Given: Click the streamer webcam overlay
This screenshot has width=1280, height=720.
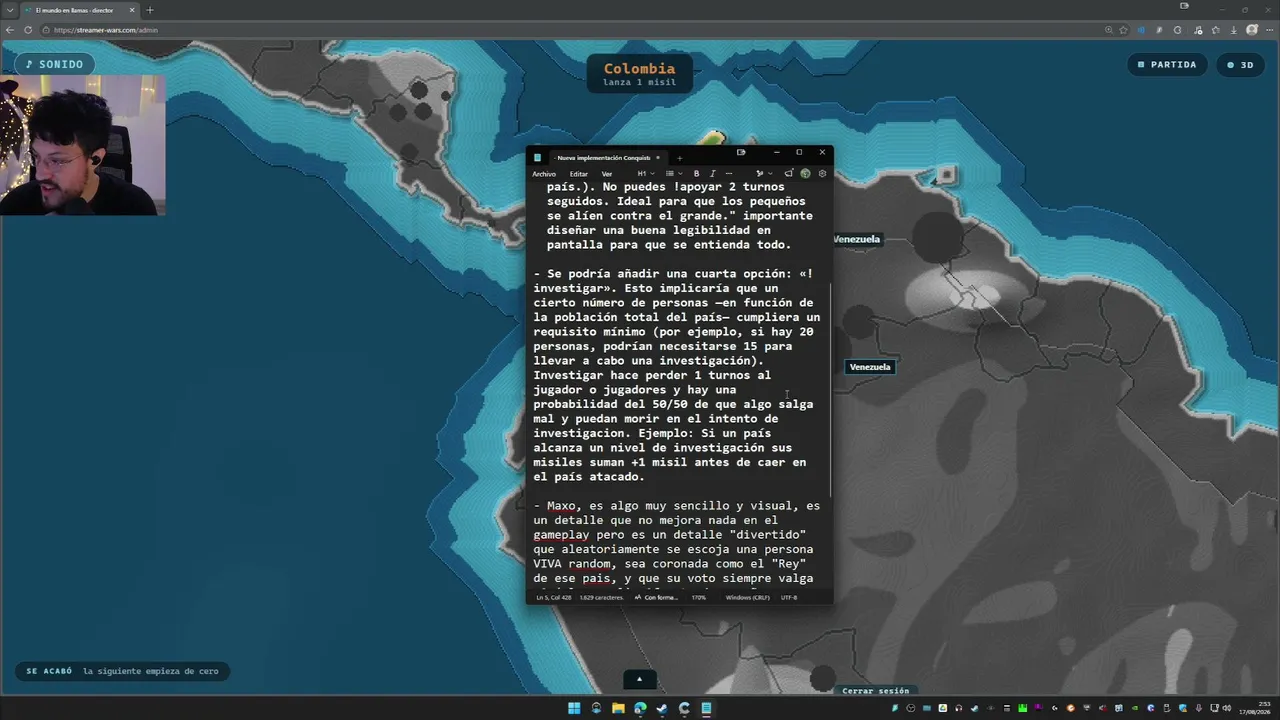Looking at the screenshot, I should (82, 145).
